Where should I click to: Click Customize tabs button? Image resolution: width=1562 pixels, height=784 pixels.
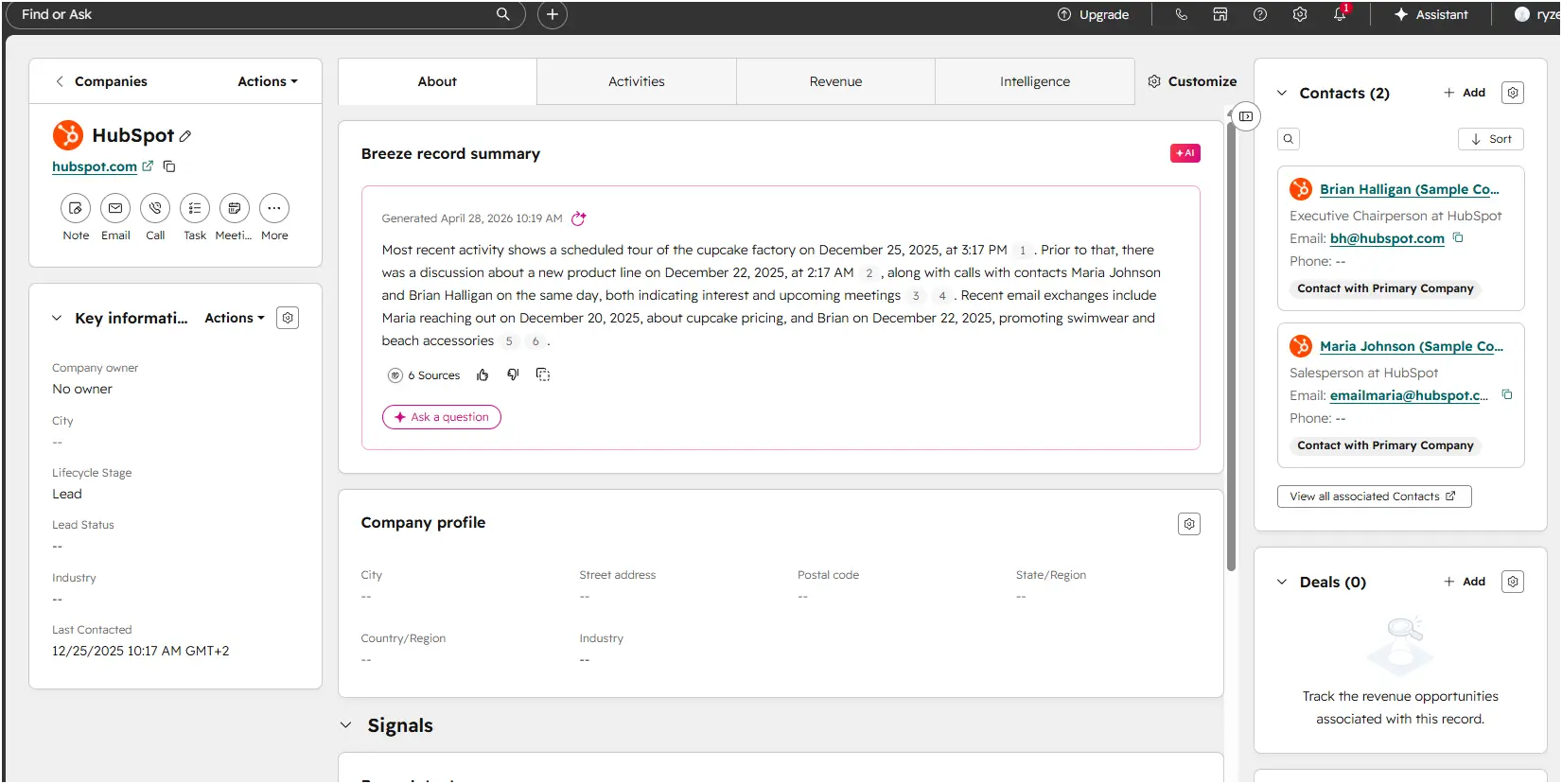click(1192, 81)
